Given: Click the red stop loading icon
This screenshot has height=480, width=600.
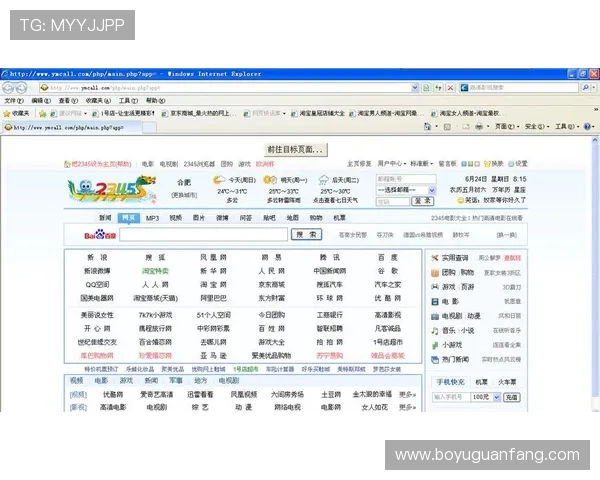Looking at the screenshot, I should 450,88.
